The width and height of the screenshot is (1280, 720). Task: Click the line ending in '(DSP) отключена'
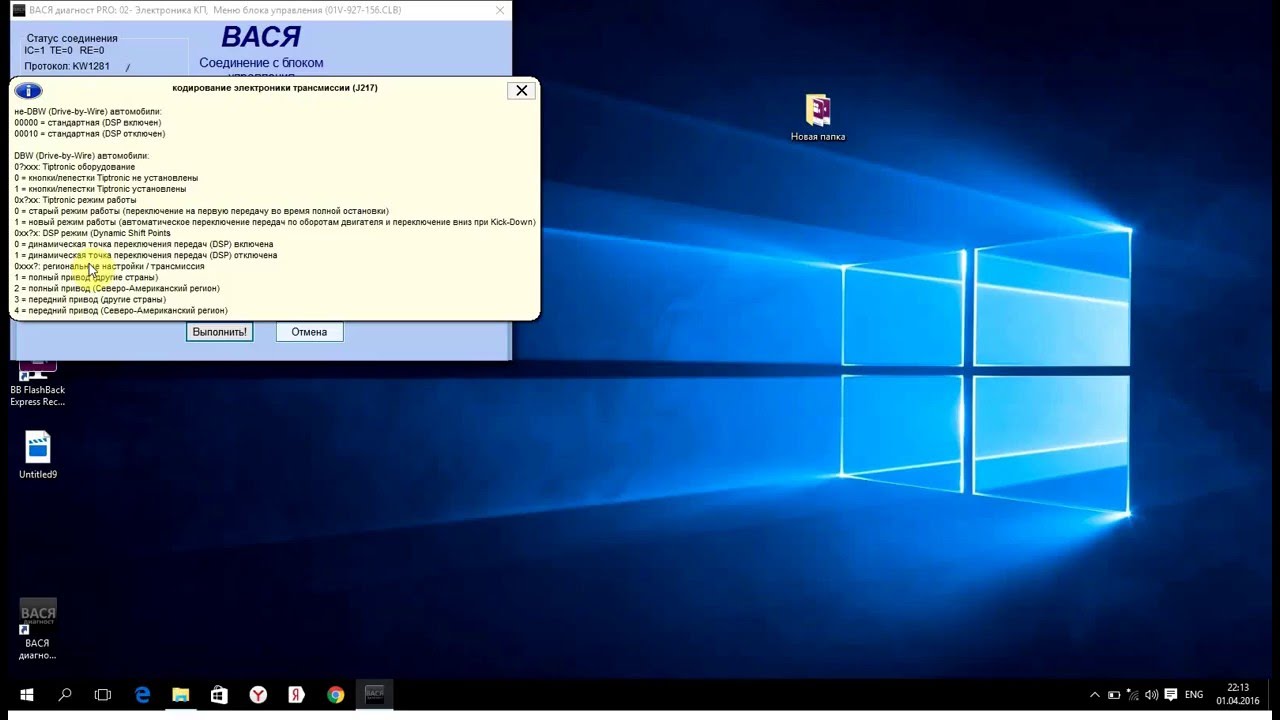click(x=146, y=255)
